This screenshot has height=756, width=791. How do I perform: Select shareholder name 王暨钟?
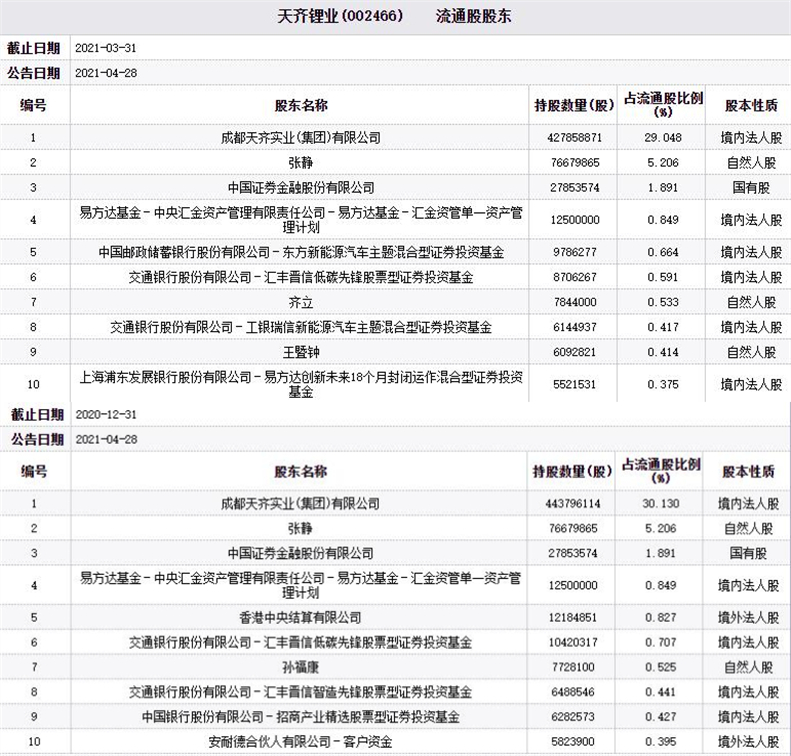tap(301, 352)
